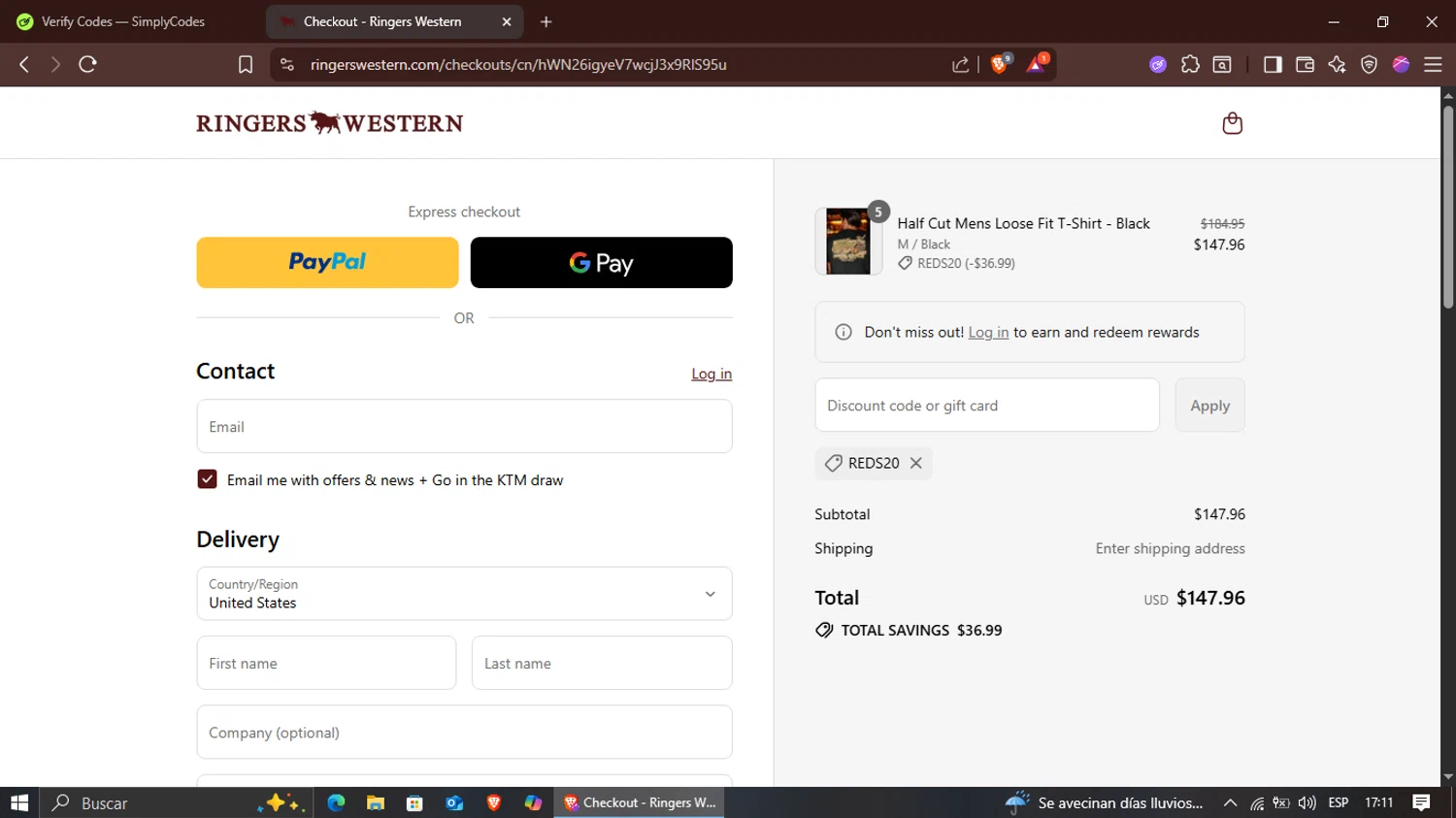The width and height of the screenshot is (1456, 818).
Task: Open File Explorer from taskbar
Action: click(x=376, y=802)
